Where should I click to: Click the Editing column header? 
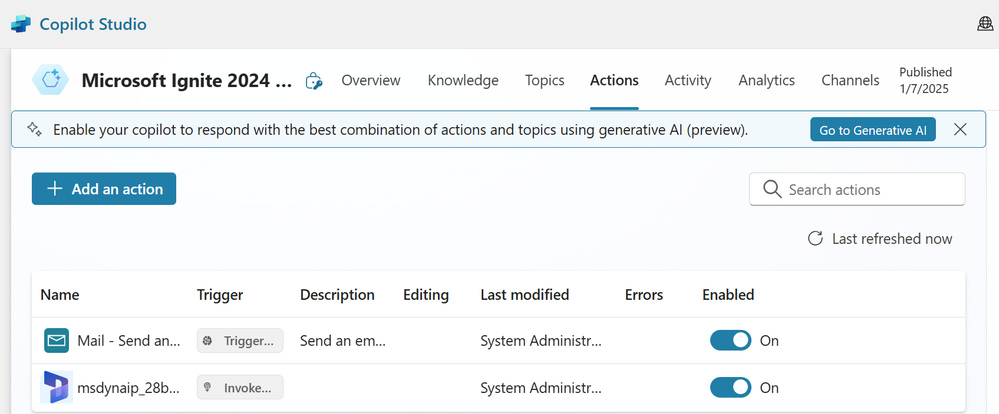tap(426, 295)
